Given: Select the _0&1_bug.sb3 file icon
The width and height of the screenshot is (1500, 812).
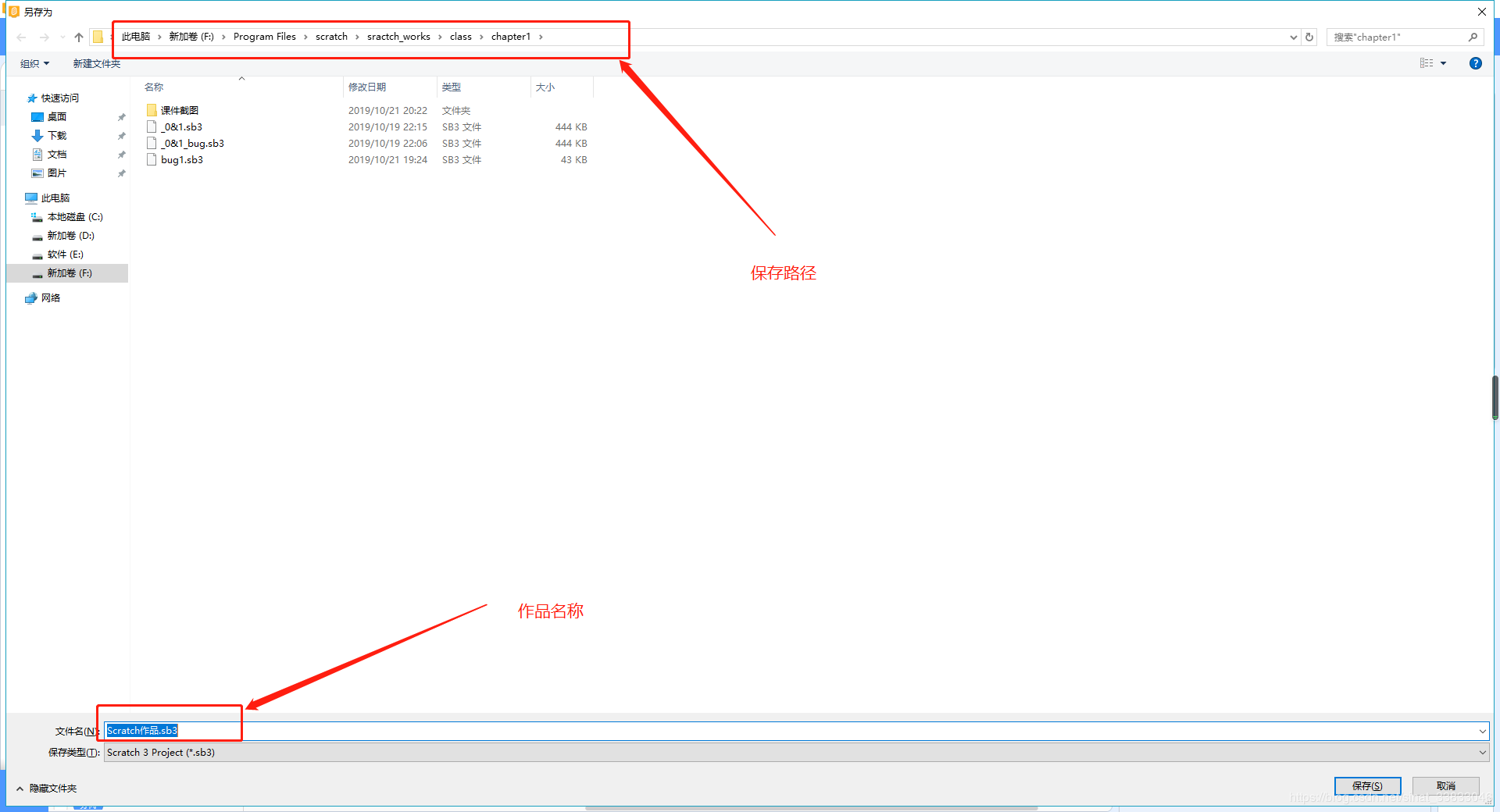Looking at the screenshot, I should pyautogui.click(x=152, y=143).
